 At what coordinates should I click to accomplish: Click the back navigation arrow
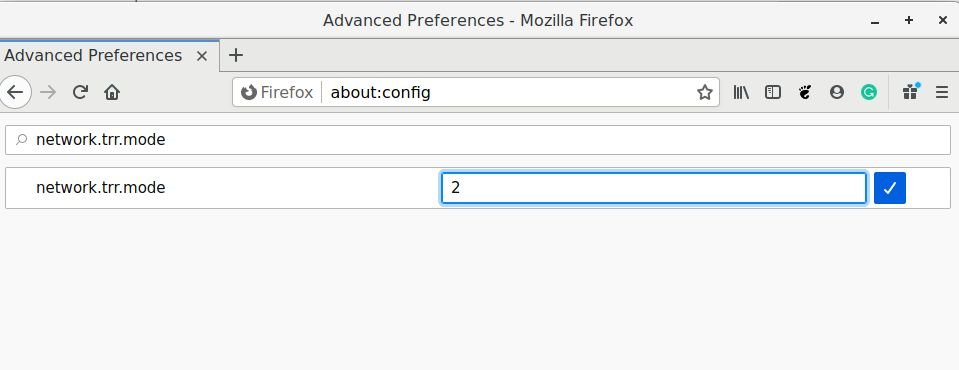pos(15,92)
